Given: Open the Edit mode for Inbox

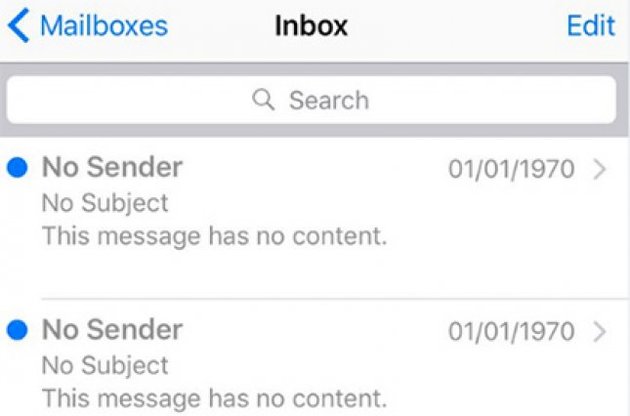Looking at the screenshot, I should [x=591, y=26].
